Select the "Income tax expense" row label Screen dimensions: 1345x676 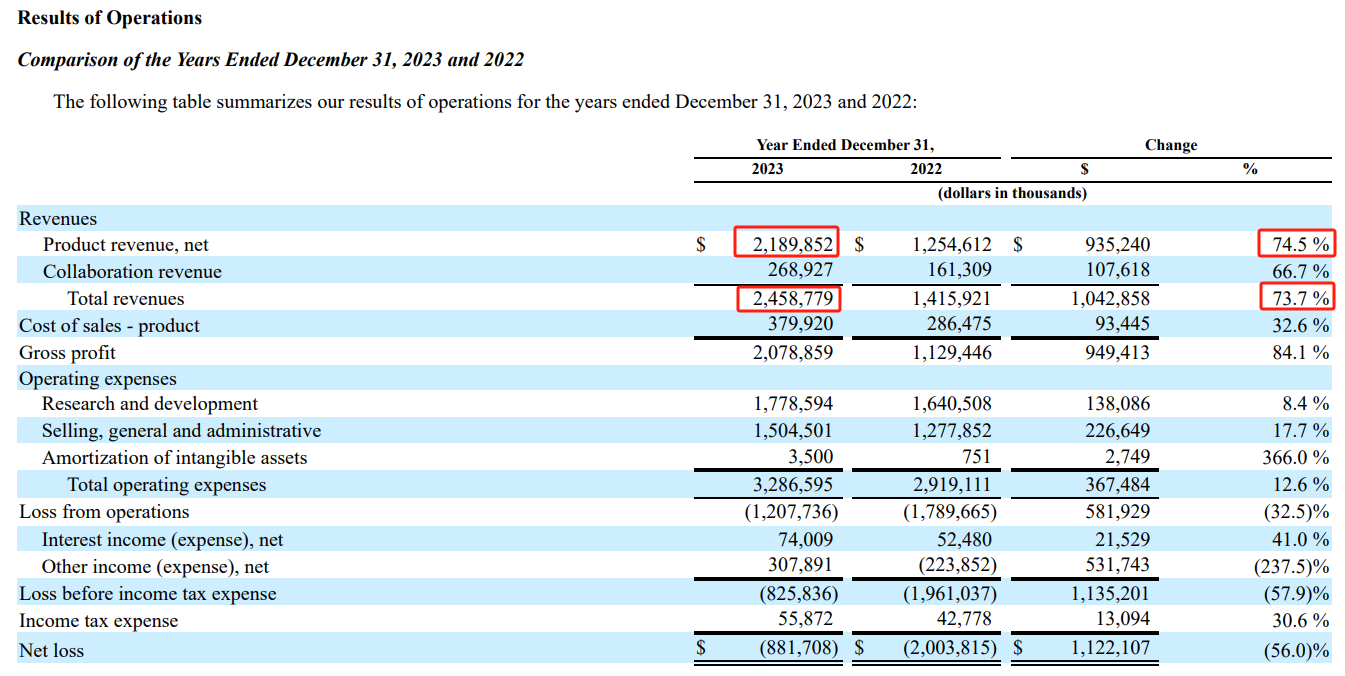pyautogui.click(x=98, y=621)
